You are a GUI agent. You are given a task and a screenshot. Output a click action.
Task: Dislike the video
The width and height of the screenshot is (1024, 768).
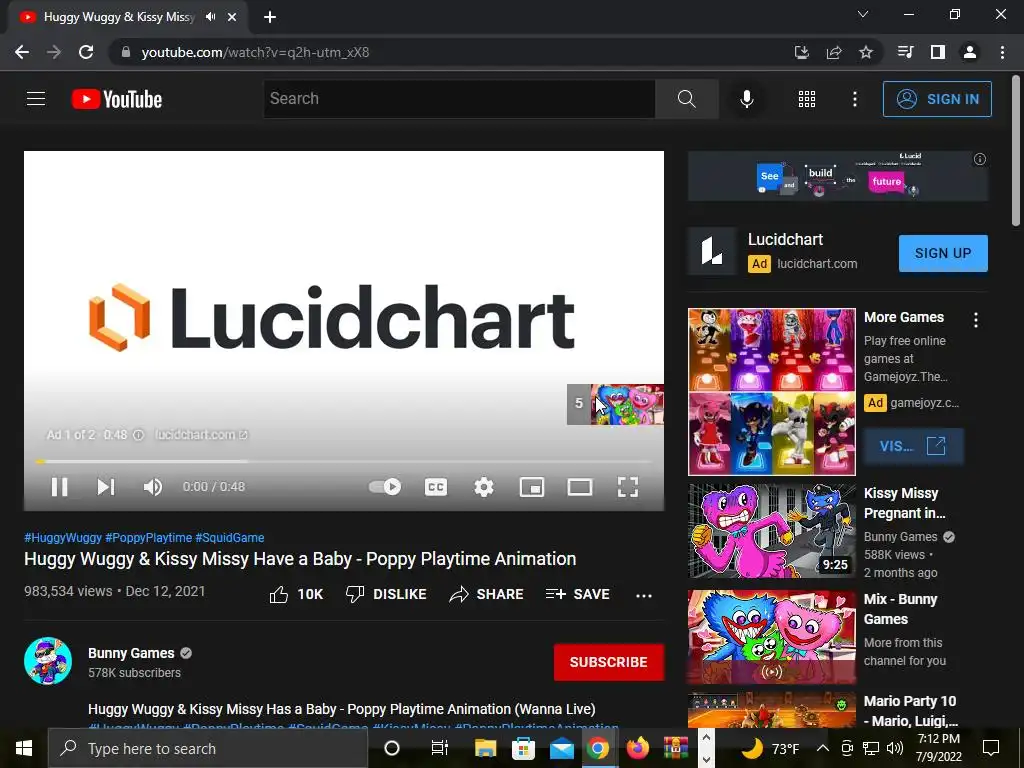point(386,594)
